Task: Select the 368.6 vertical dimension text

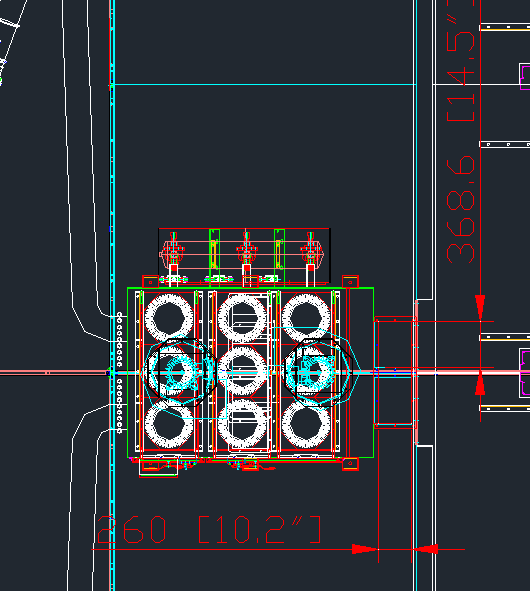Action: (461, 209)
